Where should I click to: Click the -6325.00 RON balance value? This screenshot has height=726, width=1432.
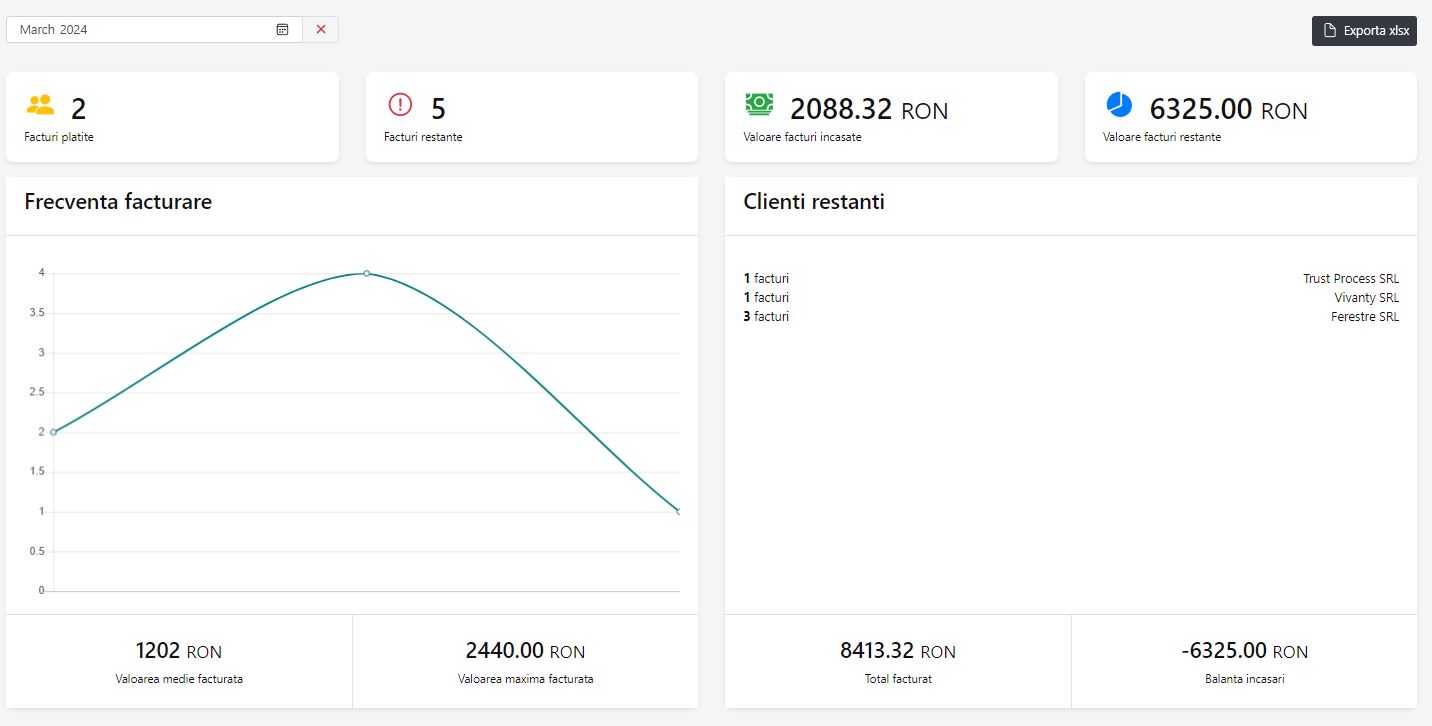pyautogui.click(x=1244, y=651)
